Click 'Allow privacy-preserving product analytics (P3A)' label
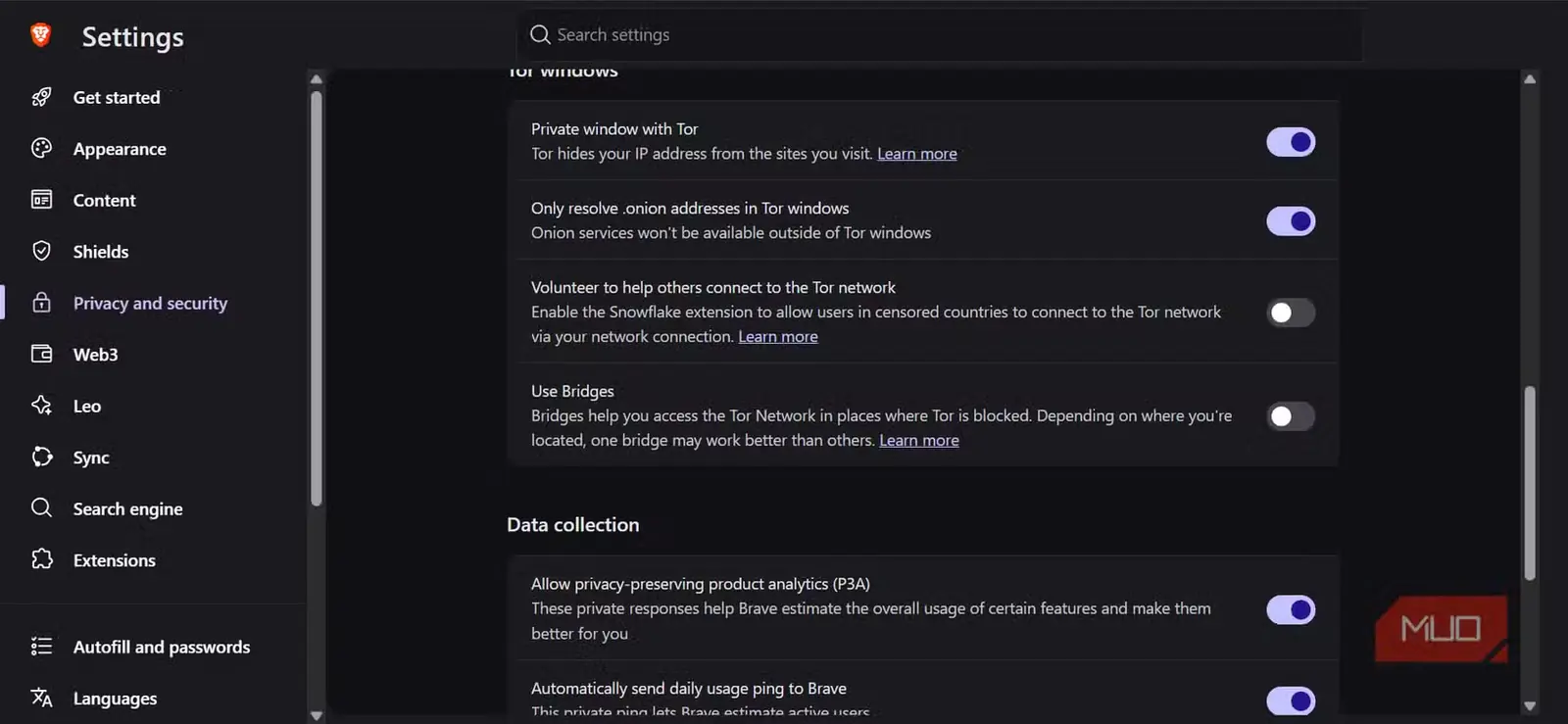 point(701,584)
